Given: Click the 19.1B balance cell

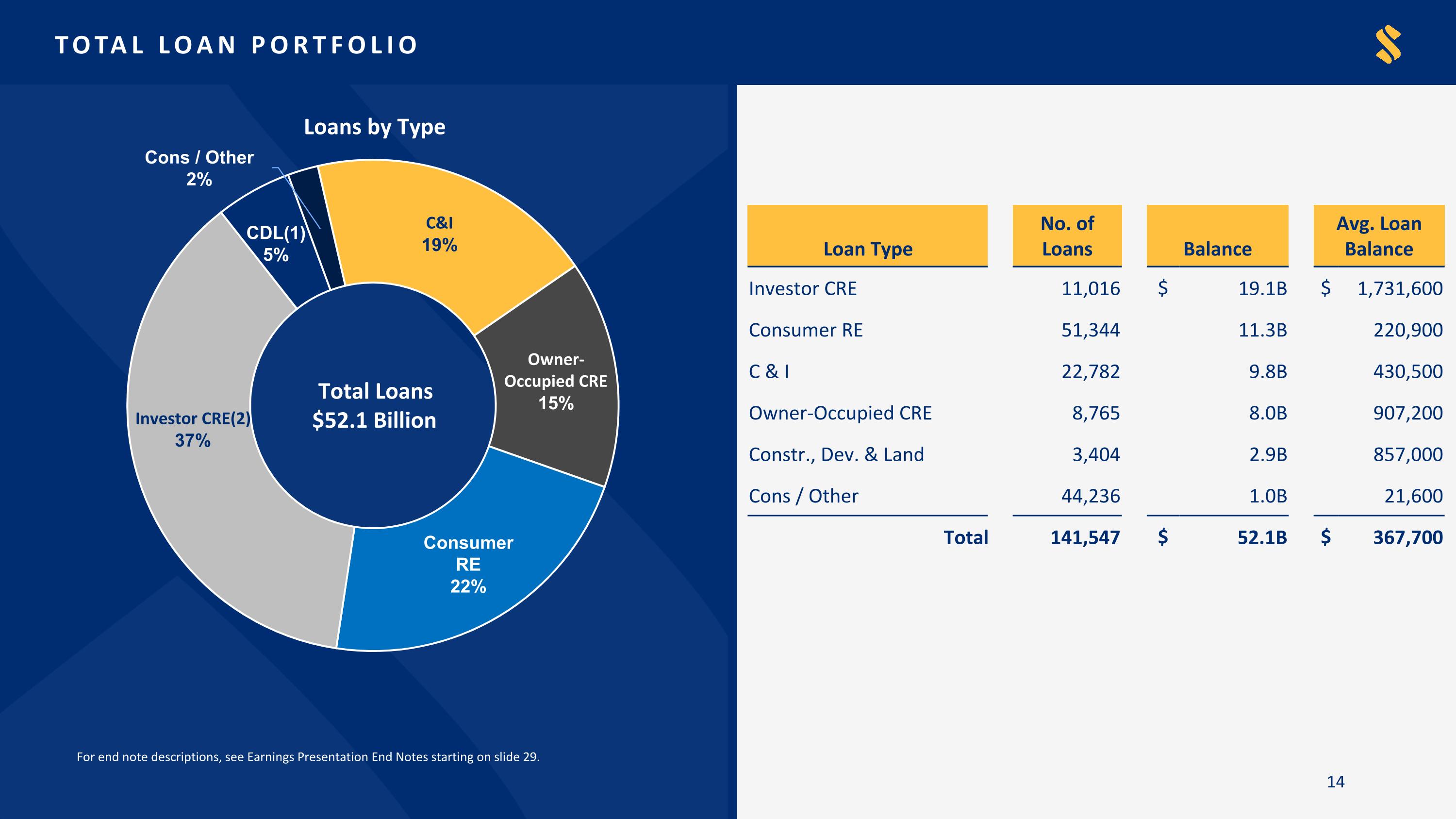Looking at the screenshot, I should point(1263,289).
